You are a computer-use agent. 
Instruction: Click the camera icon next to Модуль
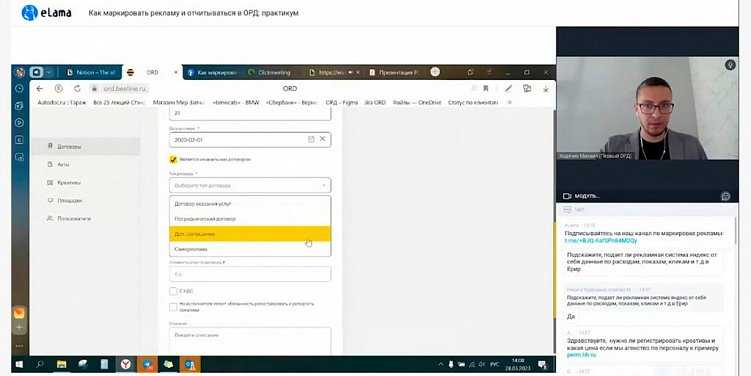[x=567, y=196]
